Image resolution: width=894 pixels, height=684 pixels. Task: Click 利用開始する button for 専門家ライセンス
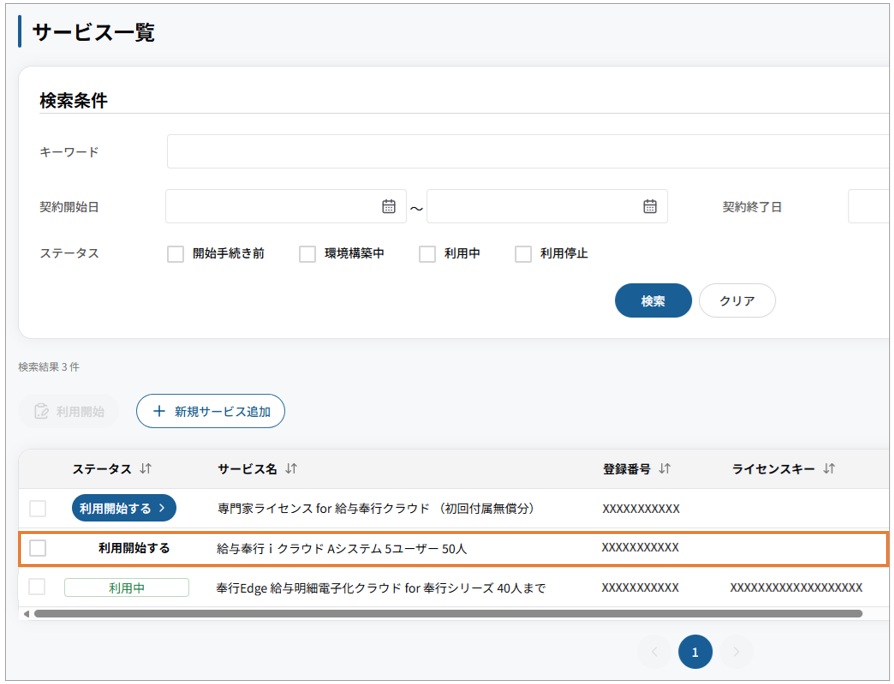pyautogui.click(x=124, y=508)
